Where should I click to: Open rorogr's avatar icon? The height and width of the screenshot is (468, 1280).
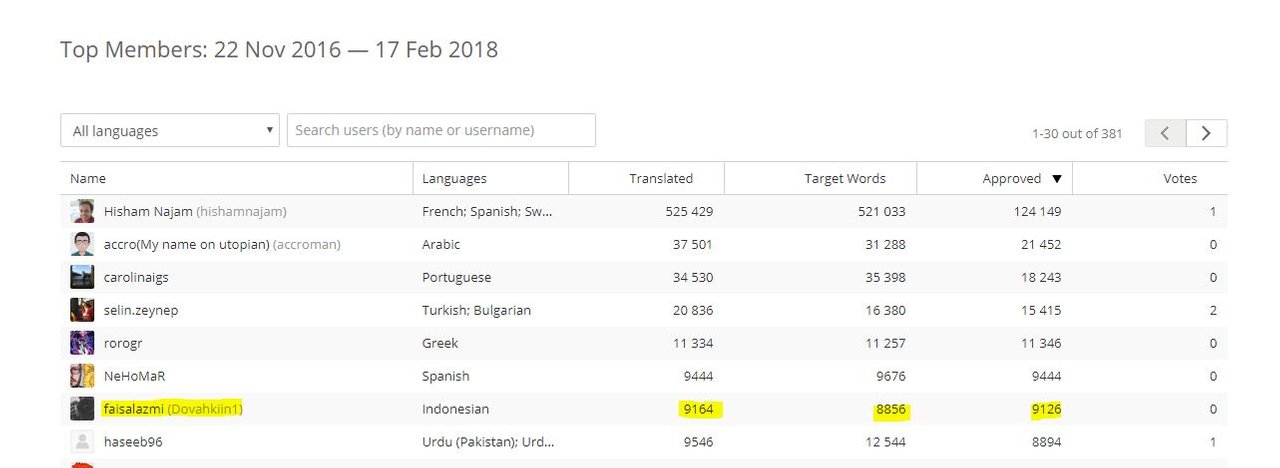(x=82, y=343)
